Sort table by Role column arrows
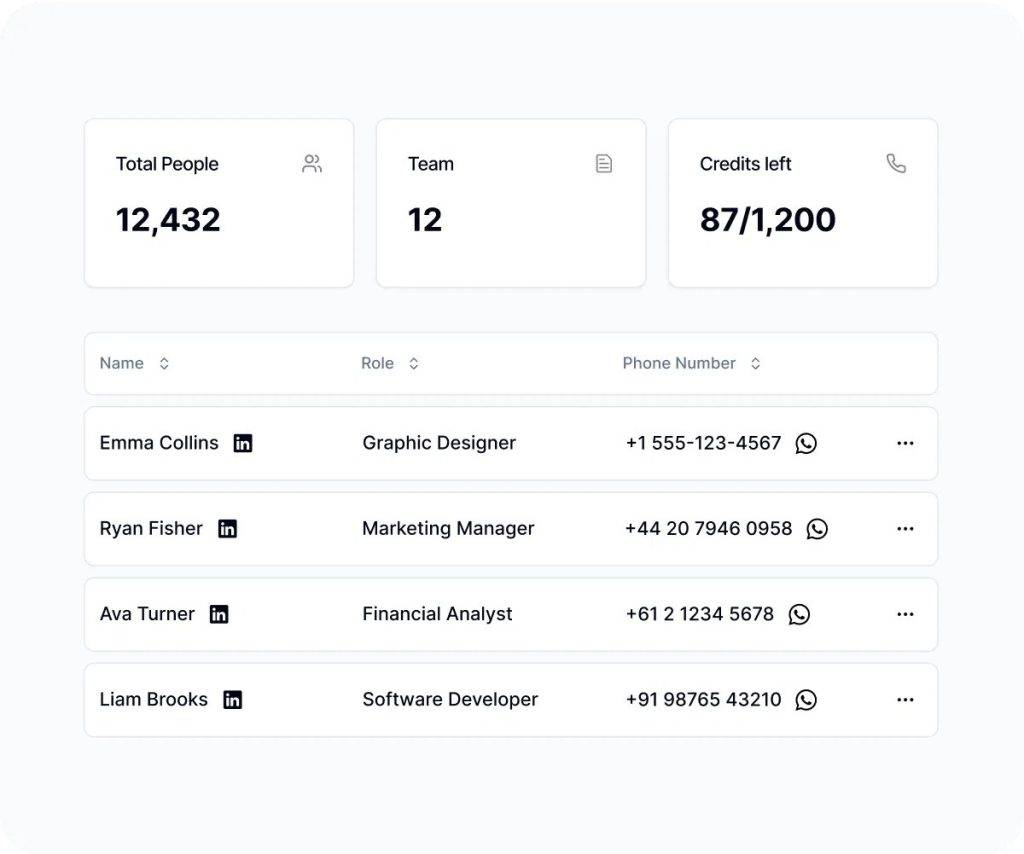This screenshot has width=1024, height=854. [x=414, y=364]
